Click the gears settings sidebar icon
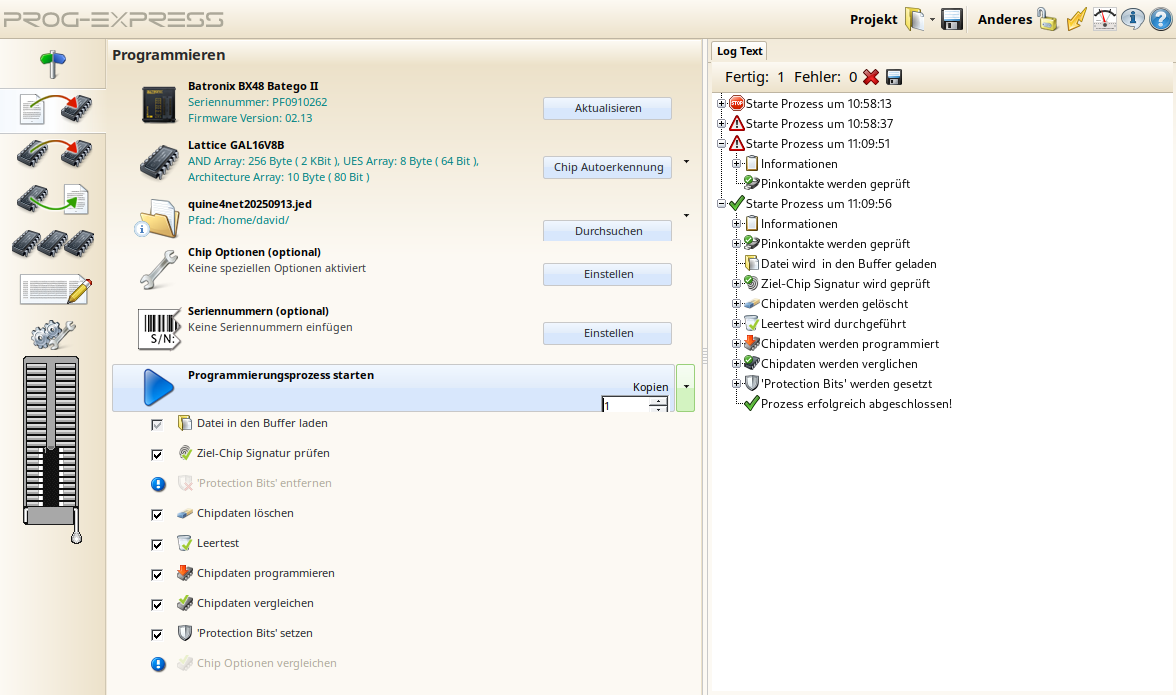 tap(53, 334)
